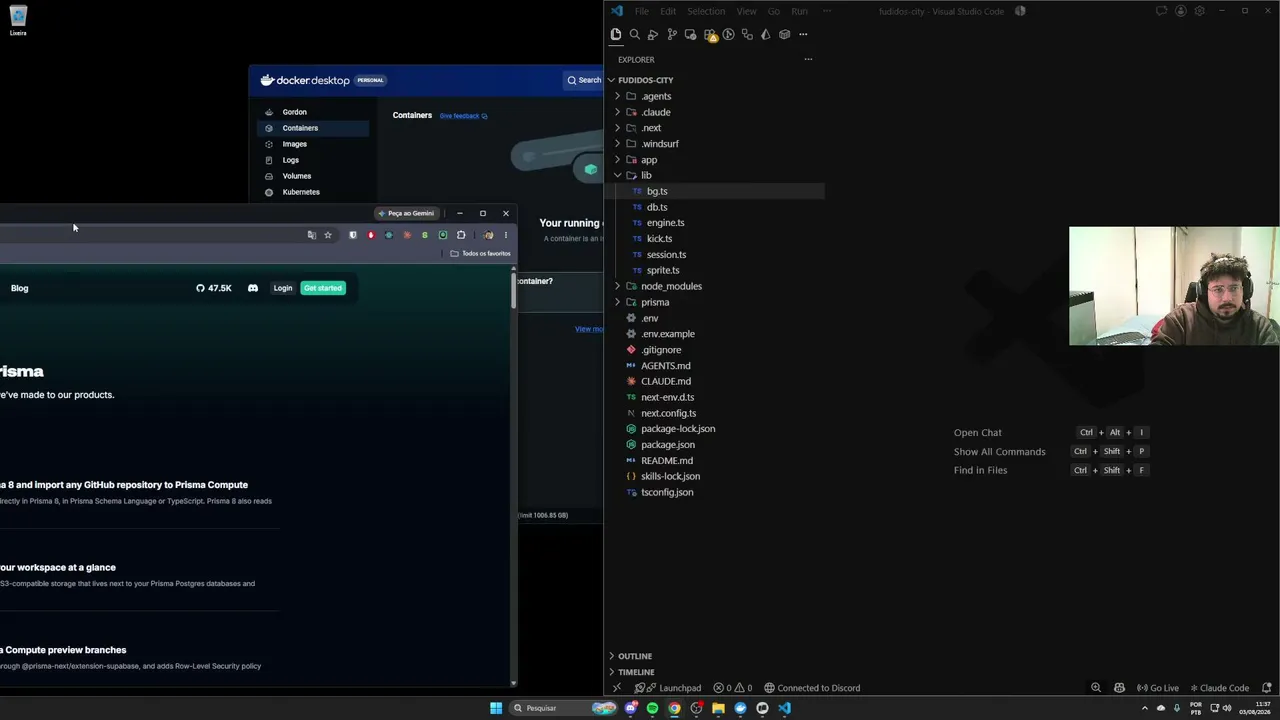The height and width of the screenshot is (720, 1280).
Task: Click Go Live in the status bar
Action: pos(1158,688)
